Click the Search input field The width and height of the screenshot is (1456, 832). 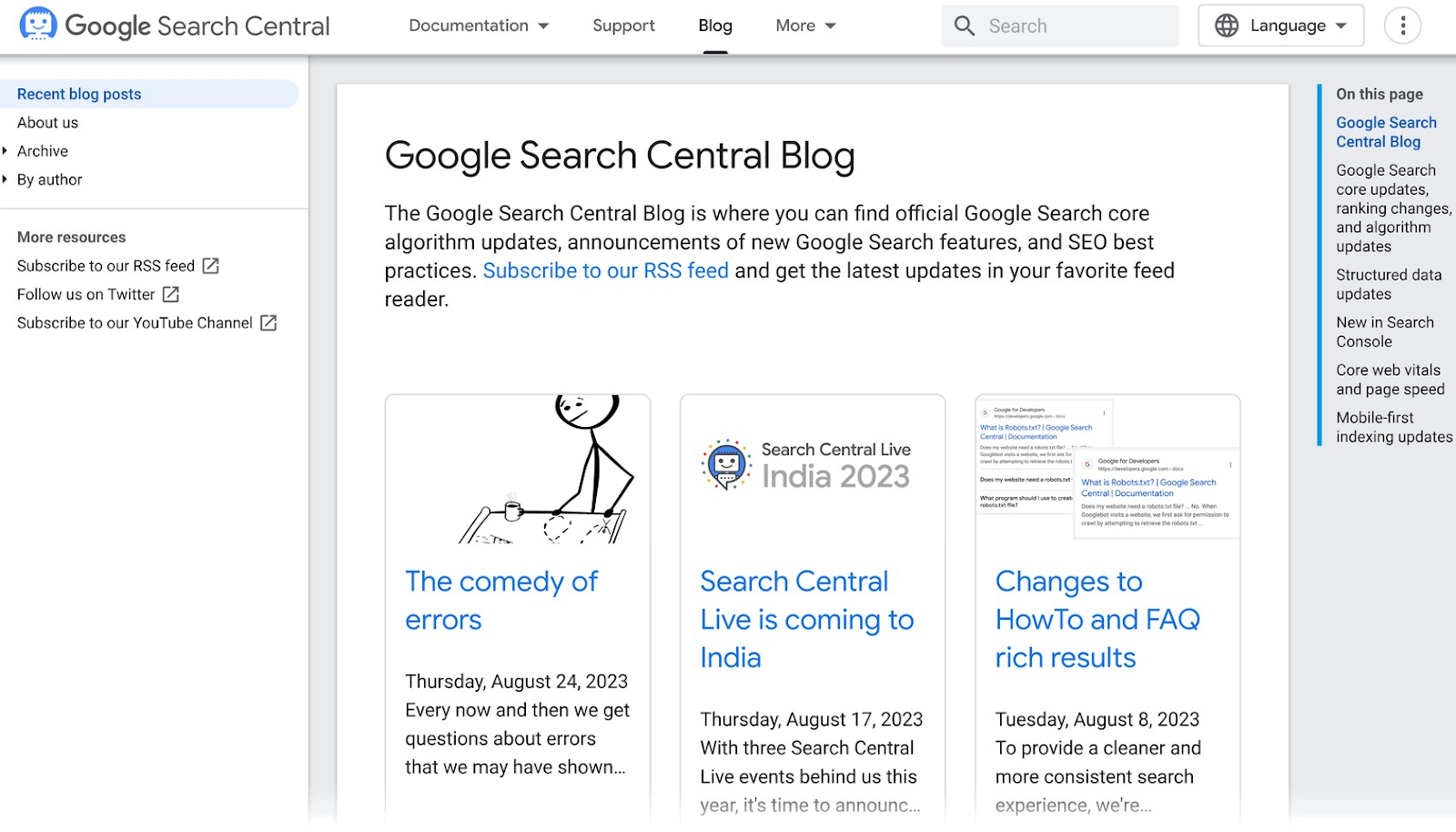(1060, 25)
